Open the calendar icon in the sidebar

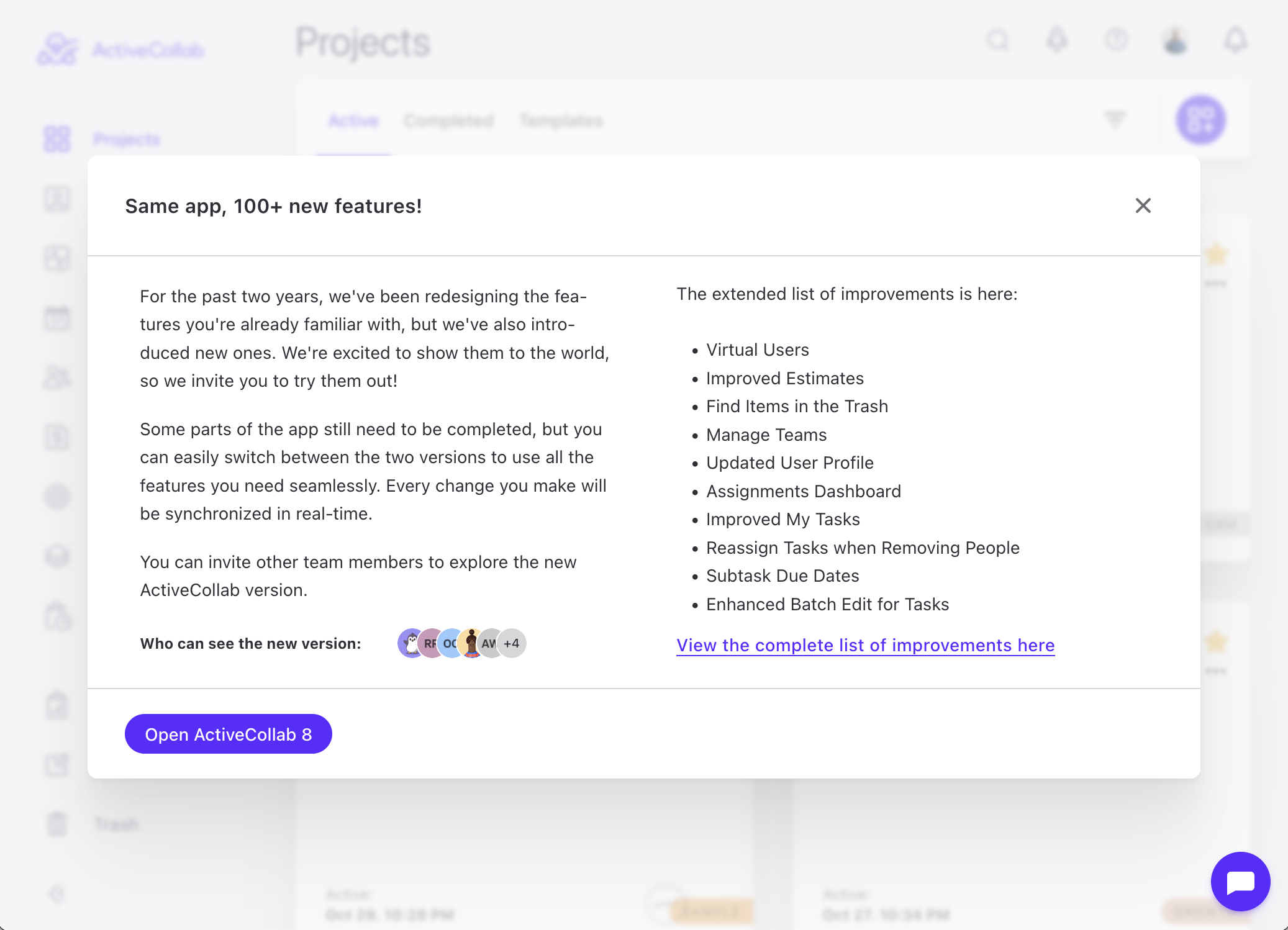pyautogui.click(x=57, y=318)
